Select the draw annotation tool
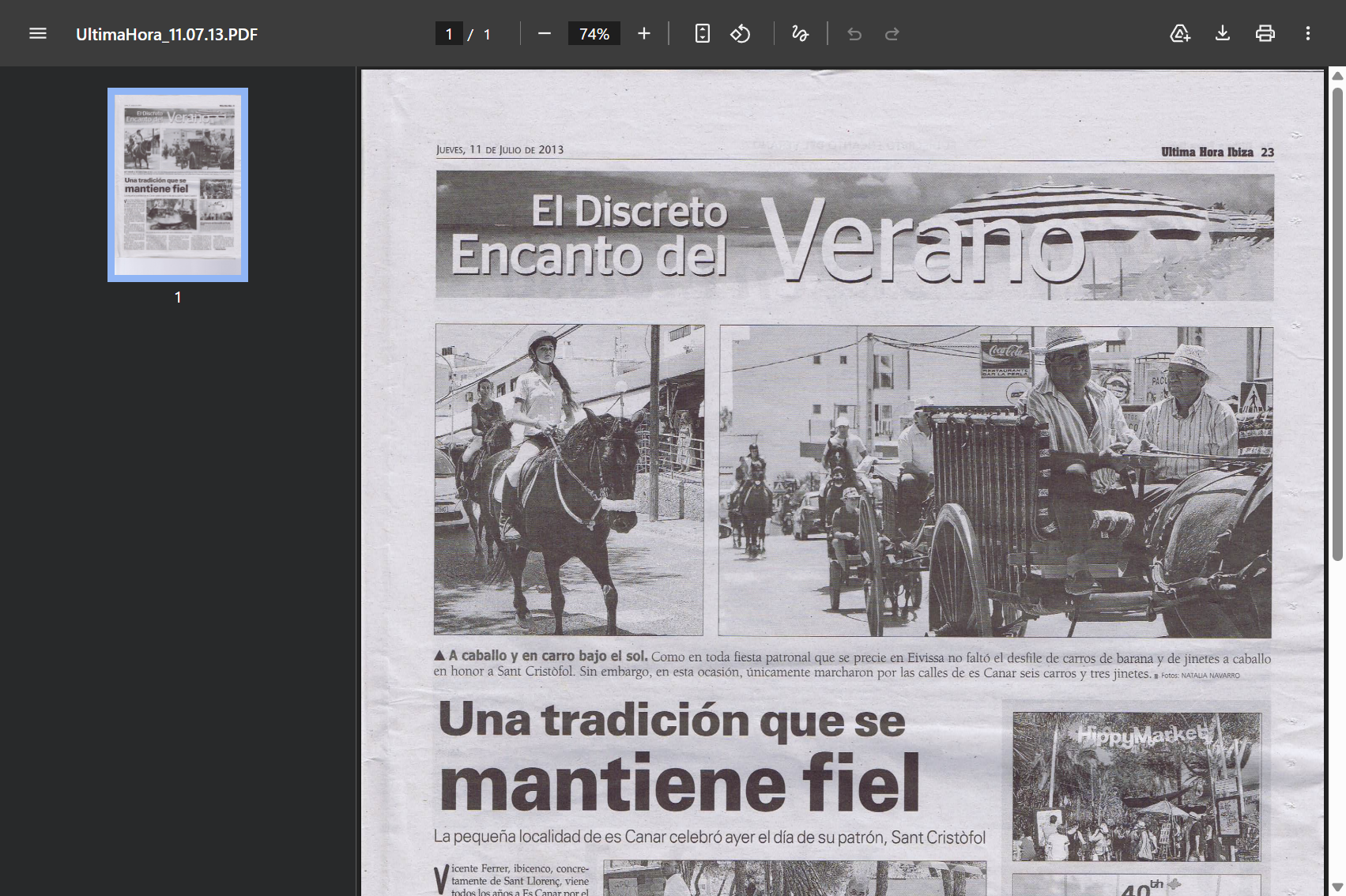Viewport: 1346px width, 896px height. point(800,34)
